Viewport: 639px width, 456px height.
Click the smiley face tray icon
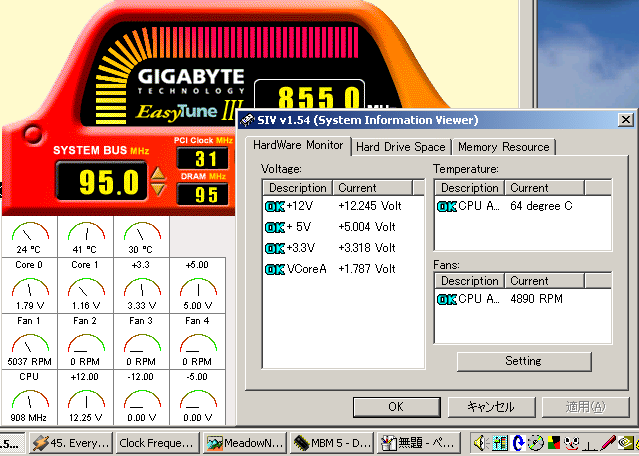pyautogui.click(x=572, y=443)
